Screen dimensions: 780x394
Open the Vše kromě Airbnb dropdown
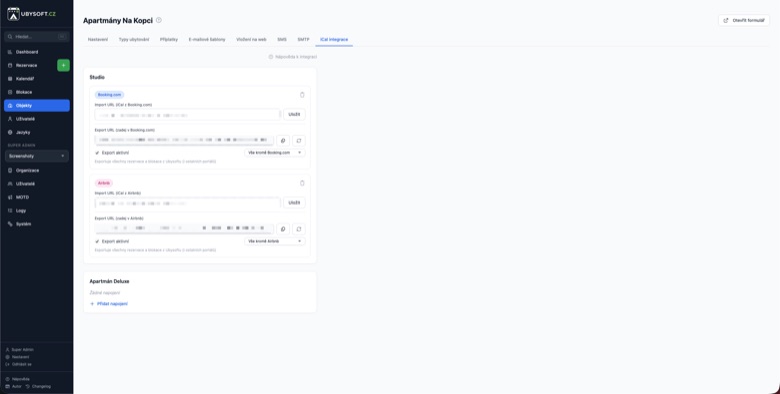pyautogui.click(x=275, y=241)
